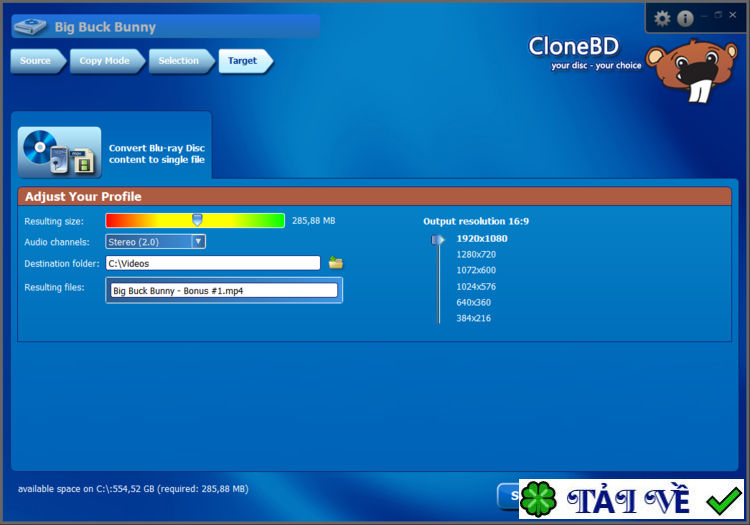Viewport: 750px width, 525px height.
Task: Close the CloneBD window
Action: pos(732,15)
